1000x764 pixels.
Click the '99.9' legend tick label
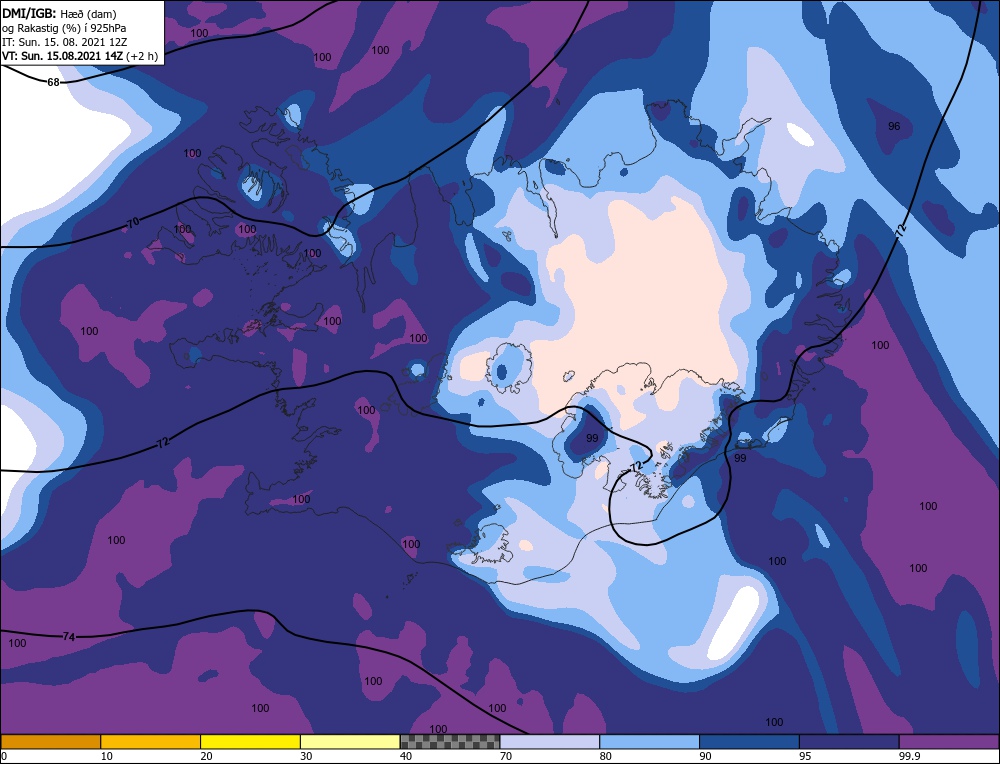pyautogui.click(x=909, y=756)
